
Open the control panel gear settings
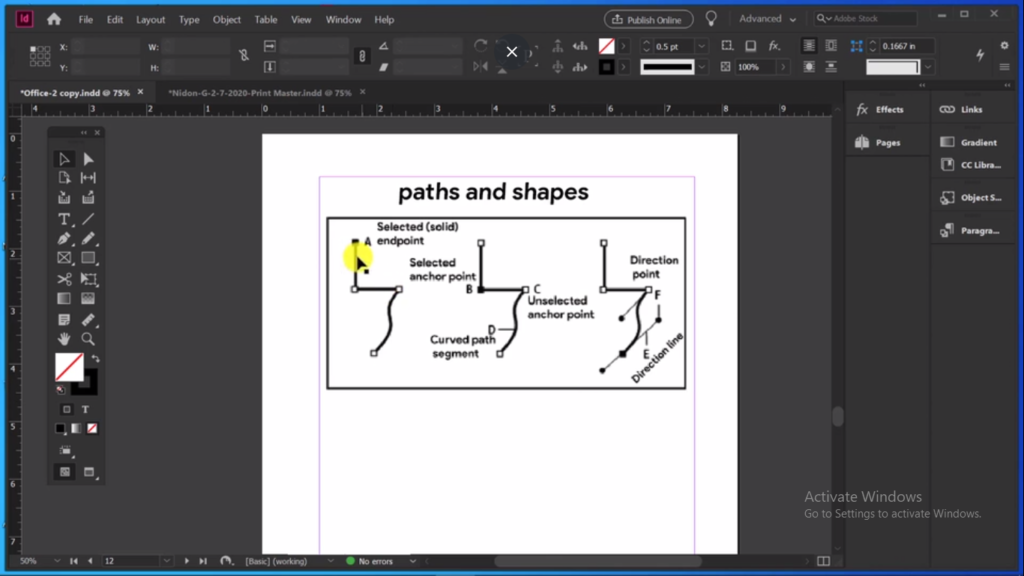[x=1004, y=45]
